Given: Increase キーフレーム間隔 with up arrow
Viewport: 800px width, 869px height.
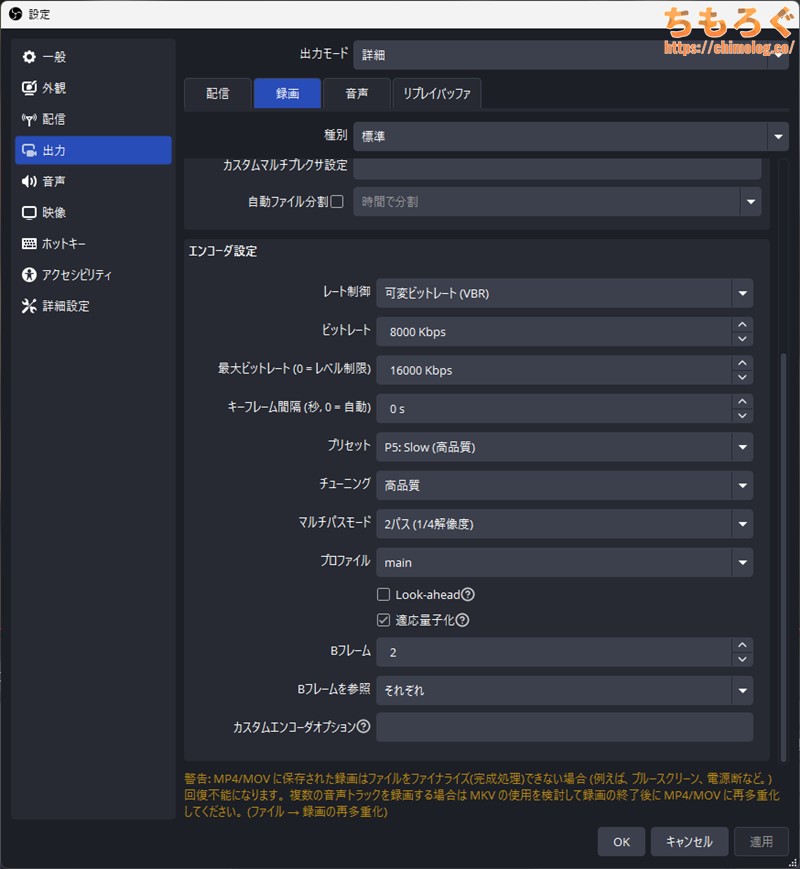Looking at the screenshot, I should (742, 401).
